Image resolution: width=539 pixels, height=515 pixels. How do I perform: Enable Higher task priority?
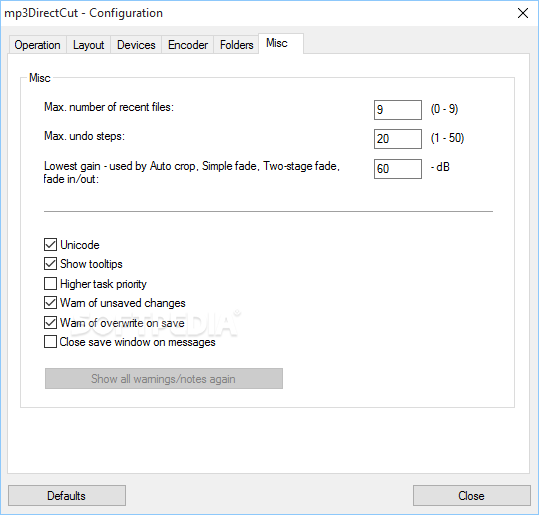(x=50, y=284)
